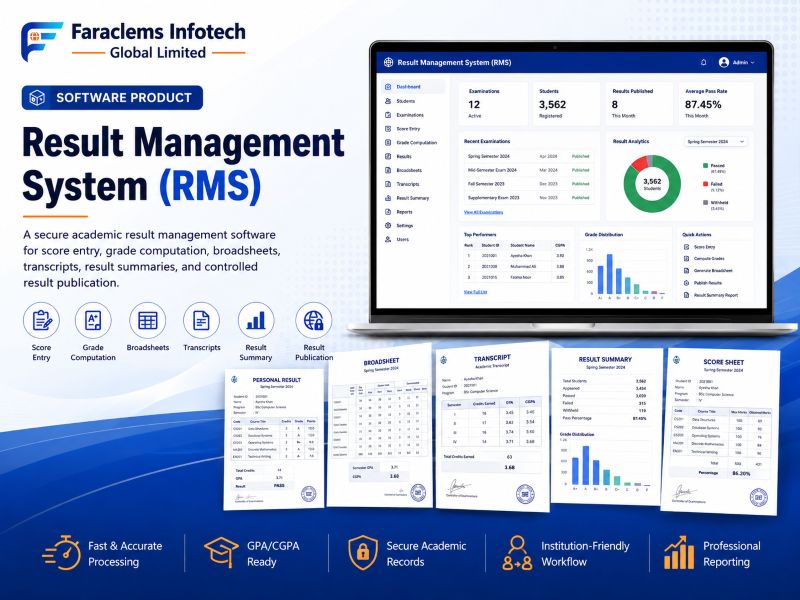
Task: Click the gray Withheld legend swatch
Action: coord(706,203)
